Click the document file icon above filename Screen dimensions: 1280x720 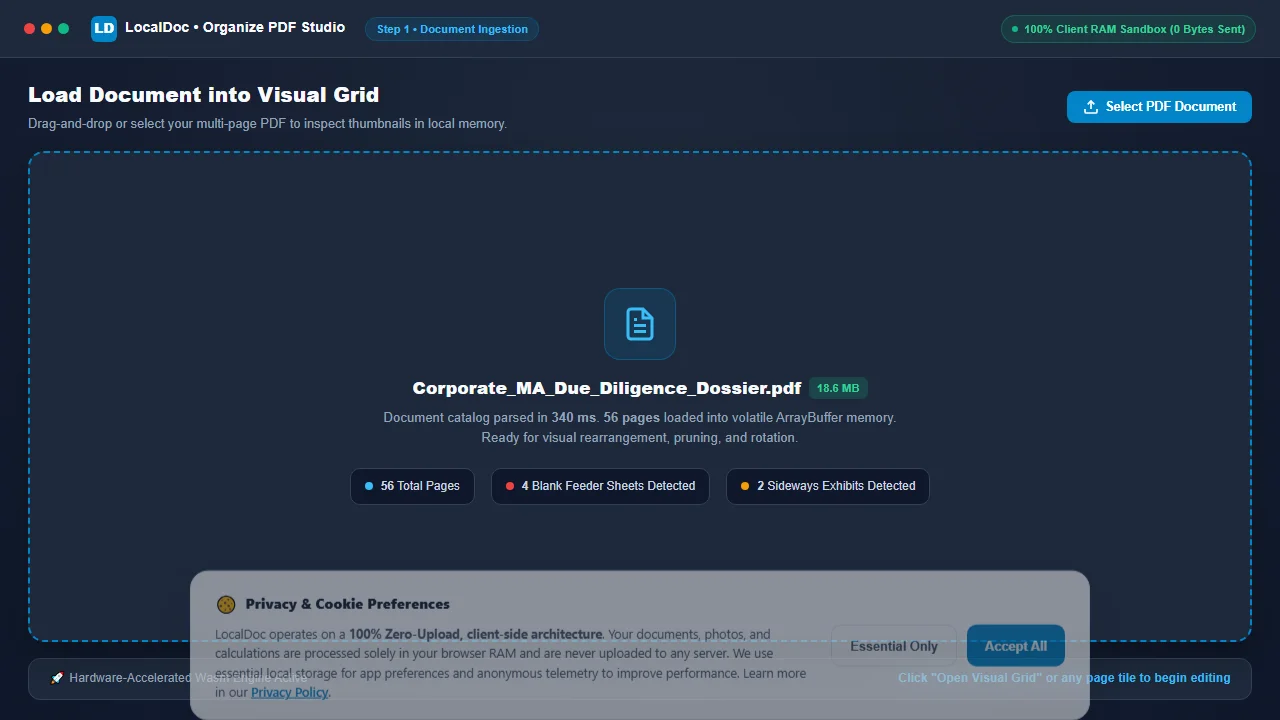tap(640, 324)
